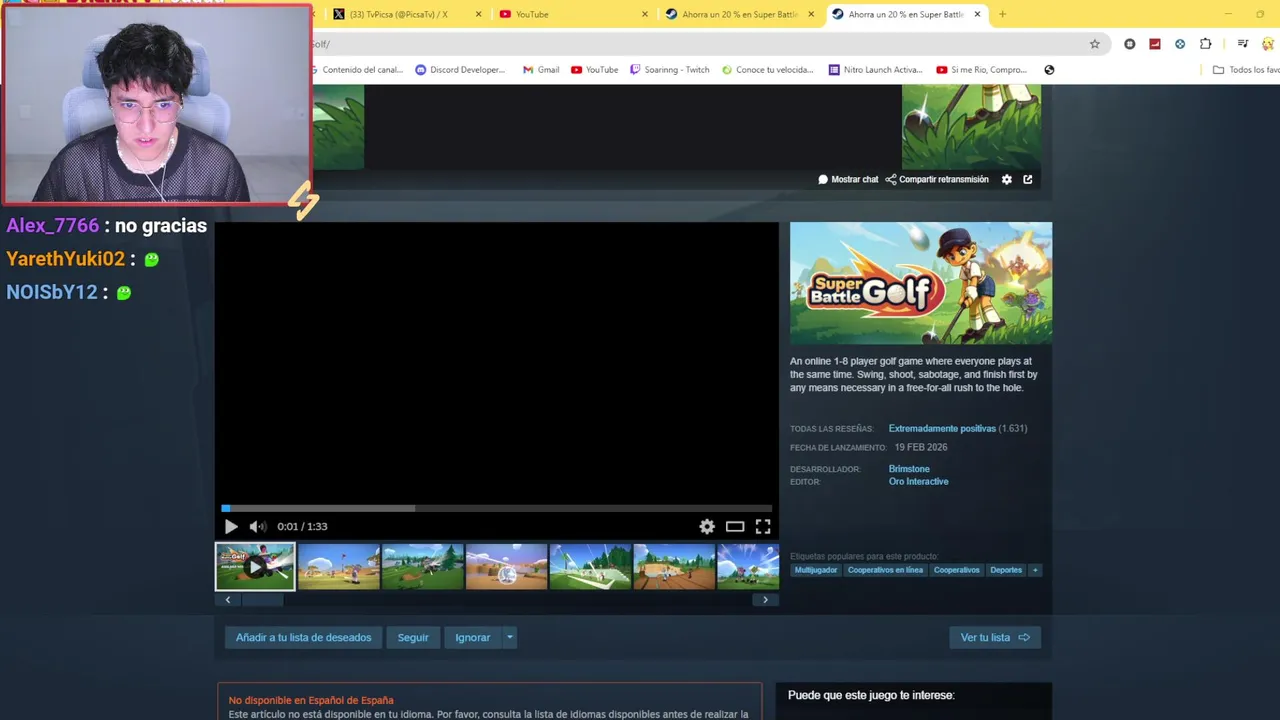1280x720 pixels.
Task: Close the TvPicsa X tab
Action: pos(478,14)
